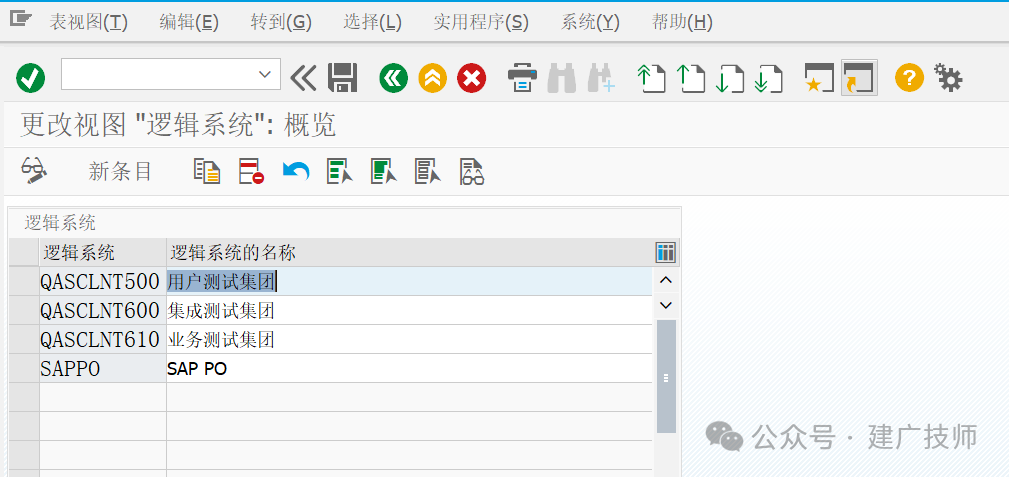Click the table scroll up arrow
The image size is (1009, 477).
pyautogui.click(x=666, y=280)
